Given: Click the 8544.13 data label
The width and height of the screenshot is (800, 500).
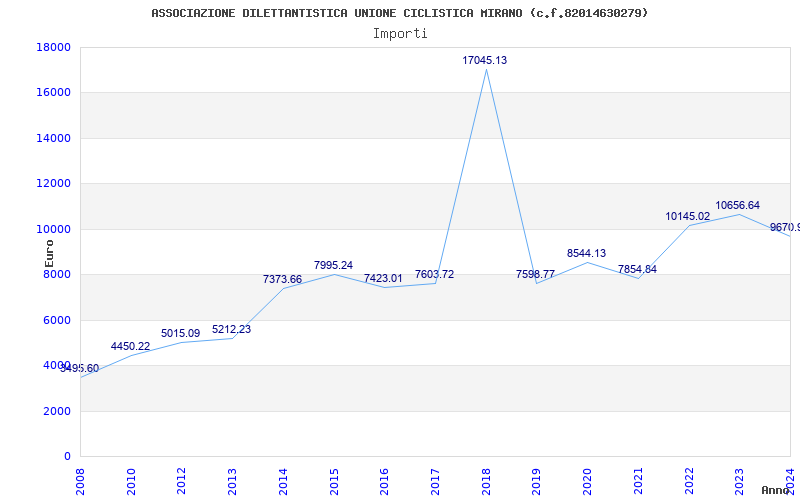Looking at the screenshot, I should pyautogui.click(x=586, y=253).
